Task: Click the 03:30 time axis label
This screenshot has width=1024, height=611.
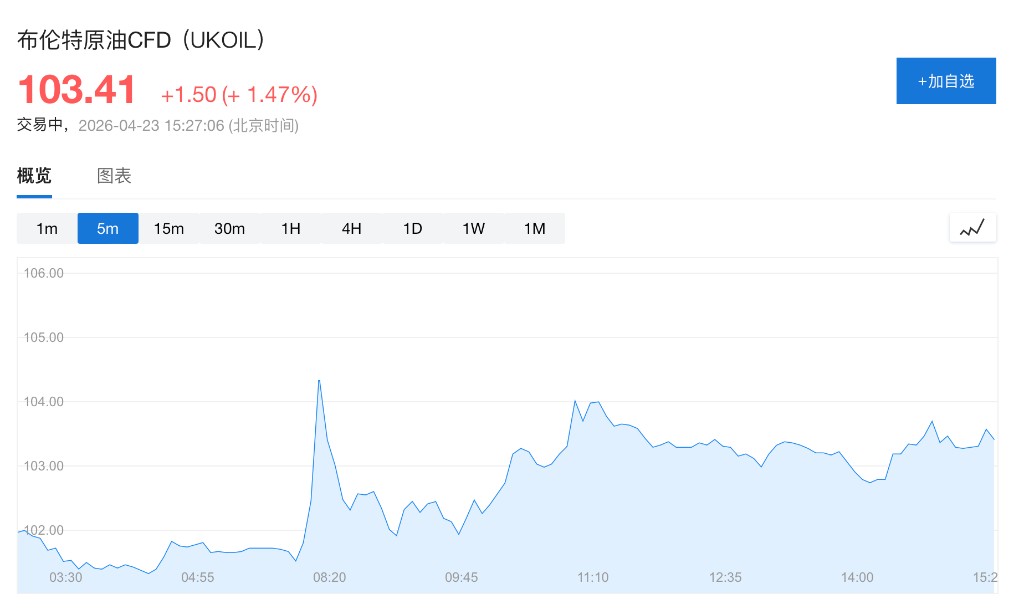Action: coord(66,577)
